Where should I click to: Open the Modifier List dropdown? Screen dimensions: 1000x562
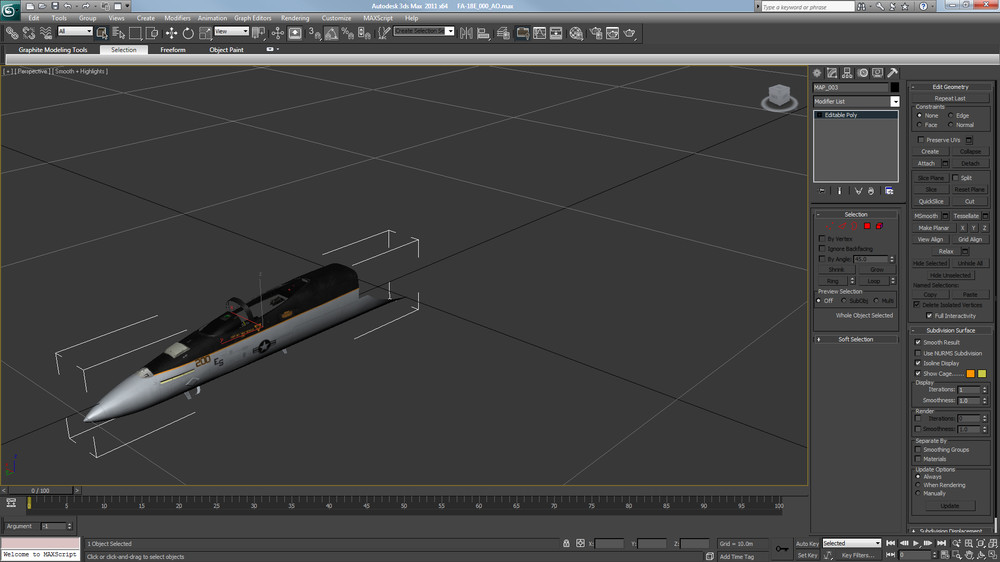pyautogui.click(x=895, y=102)
